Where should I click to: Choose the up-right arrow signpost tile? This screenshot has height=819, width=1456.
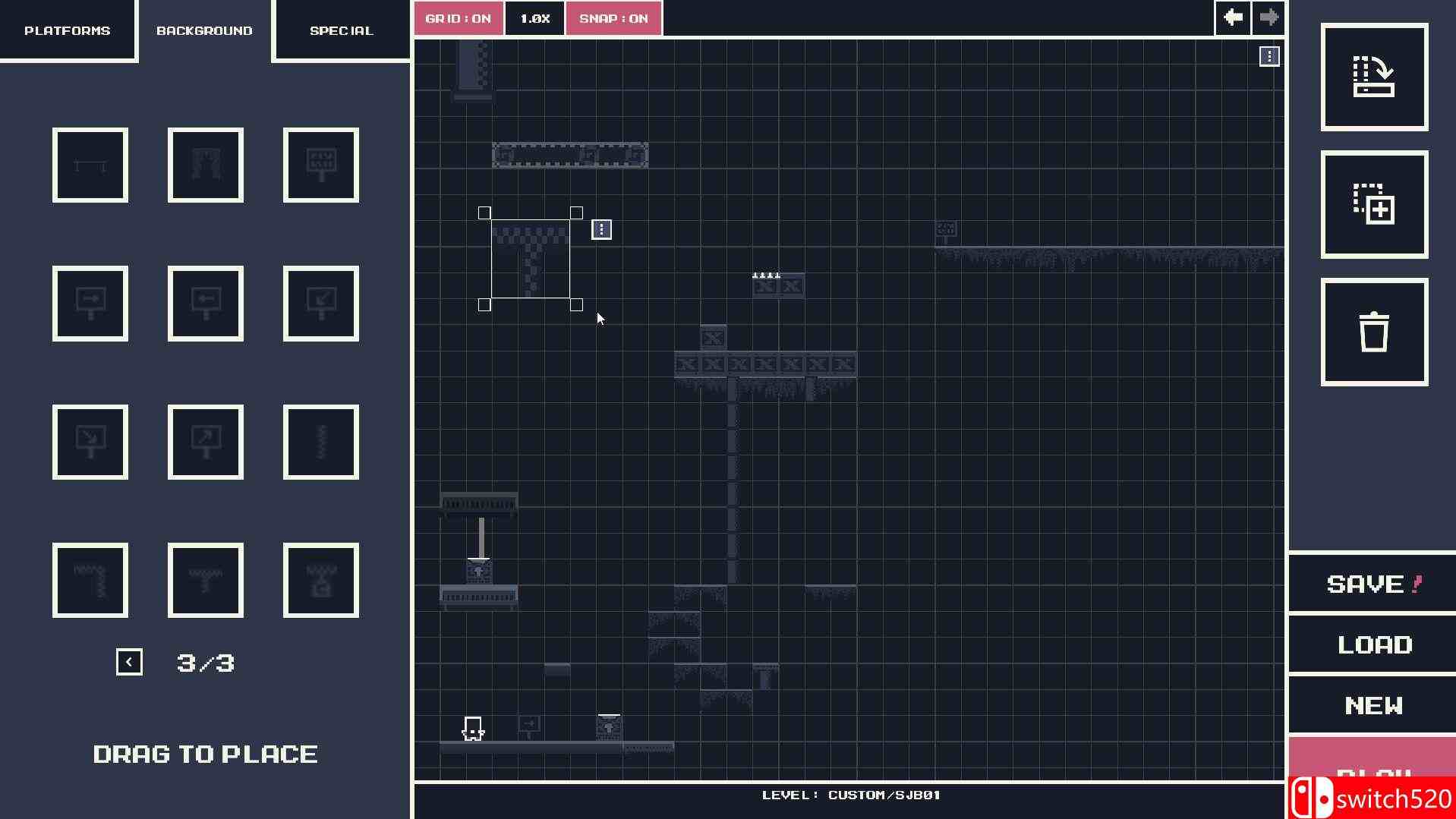pyautogui.click(x=206, y=443)
